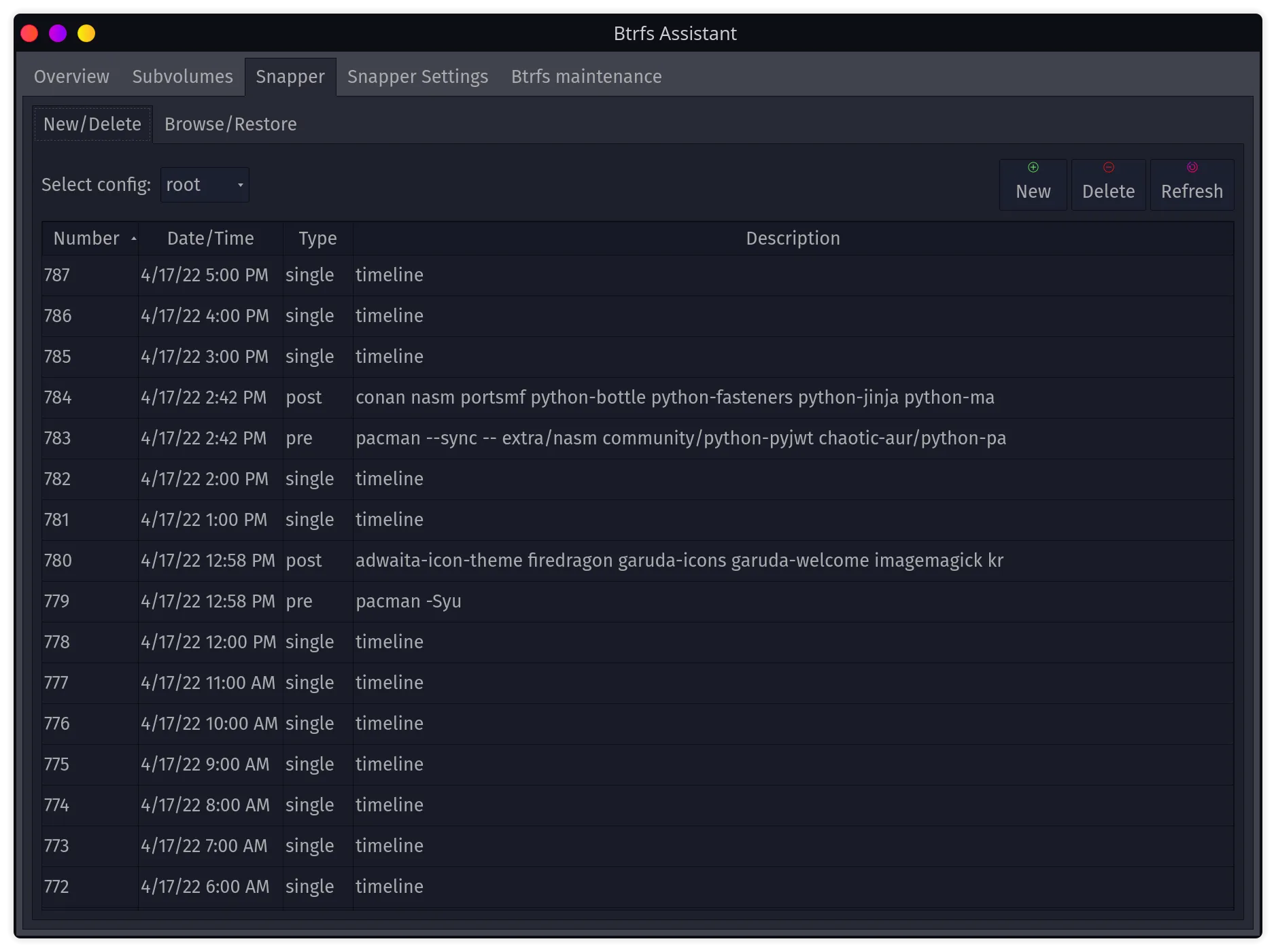This screenshot has height=952, width=1276.
Task: Refresh the snapshot list
Action: click(1192, 184)
